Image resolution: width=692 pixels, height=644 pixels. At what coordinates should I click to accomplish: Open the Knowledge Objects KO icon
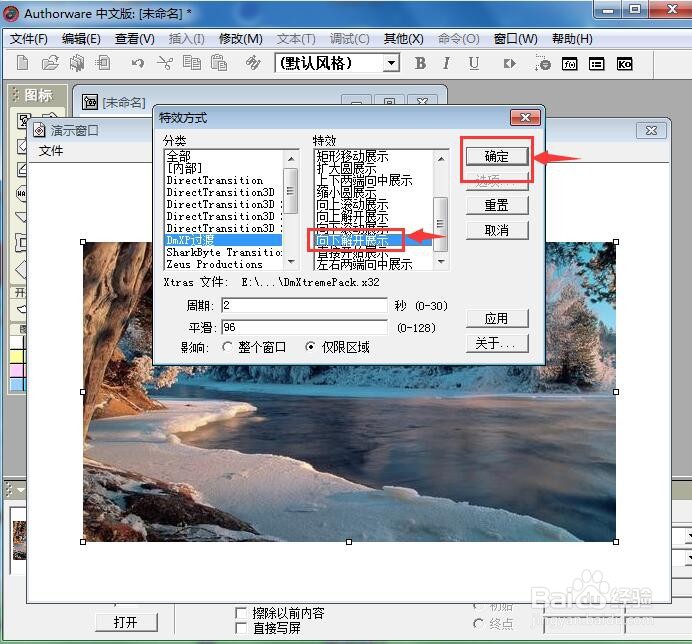click(624, 64)
